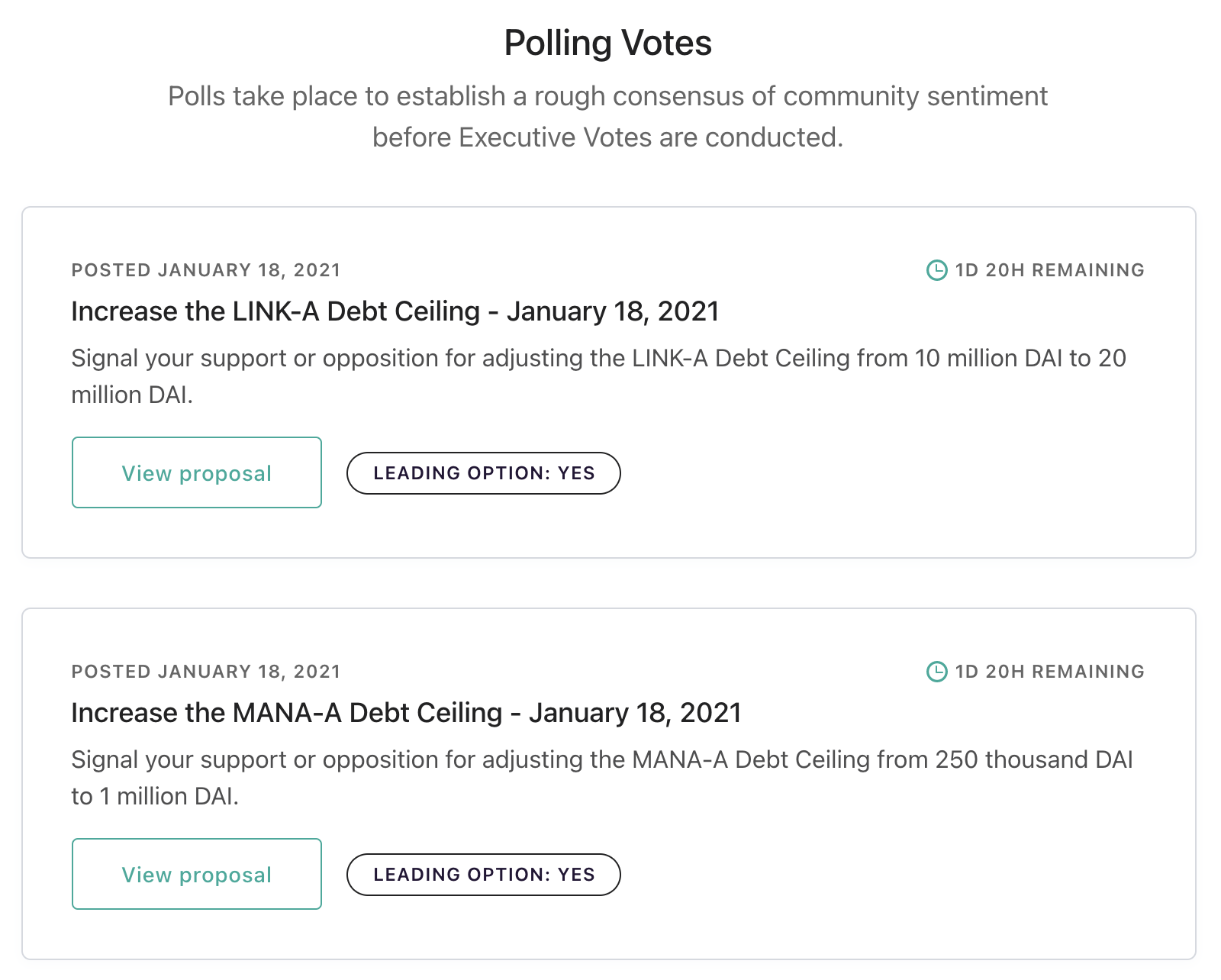Screen dimensions: 1221x980
Task: Click the Leading Option: Yes badge for MANA-A
Action: (x=484, y=875)
